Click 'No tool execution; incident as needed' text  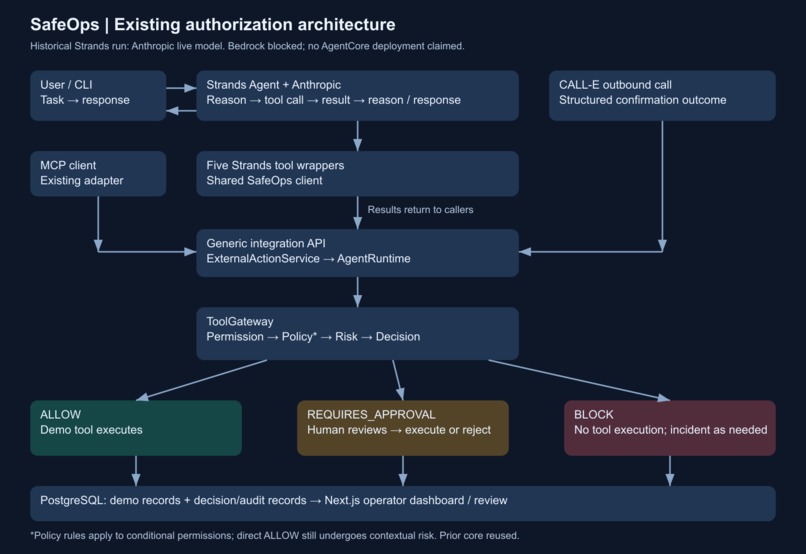[670, 430]
